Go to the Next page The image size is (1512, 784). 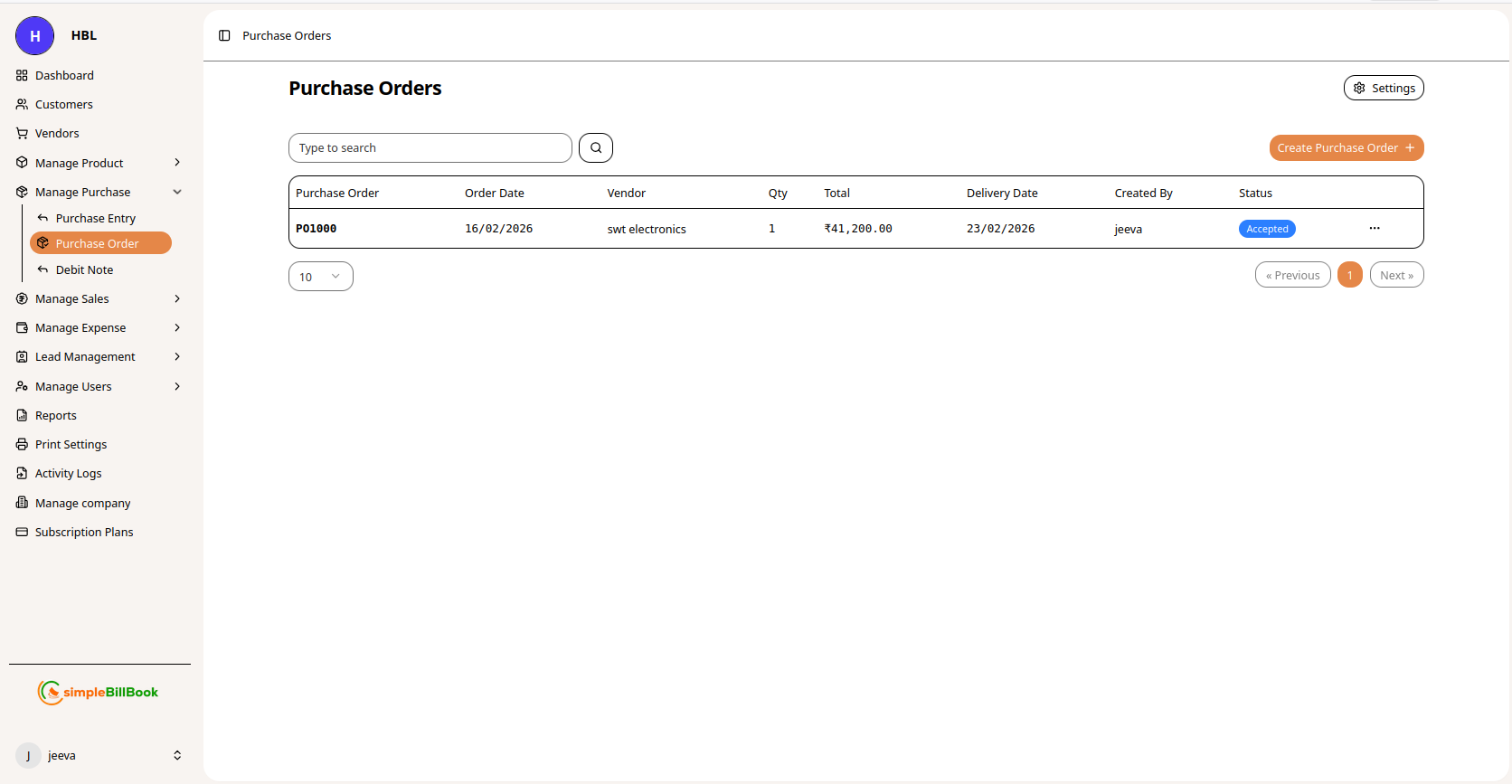[x=1395, y=275]
